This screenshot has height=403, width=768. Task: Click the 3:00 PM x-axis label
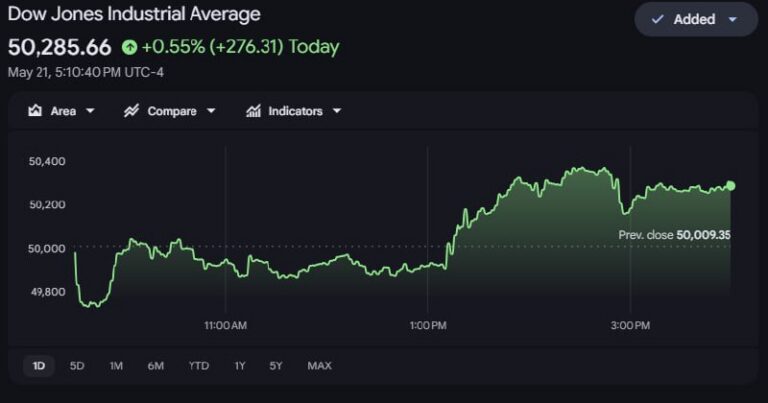pos(630,325)
